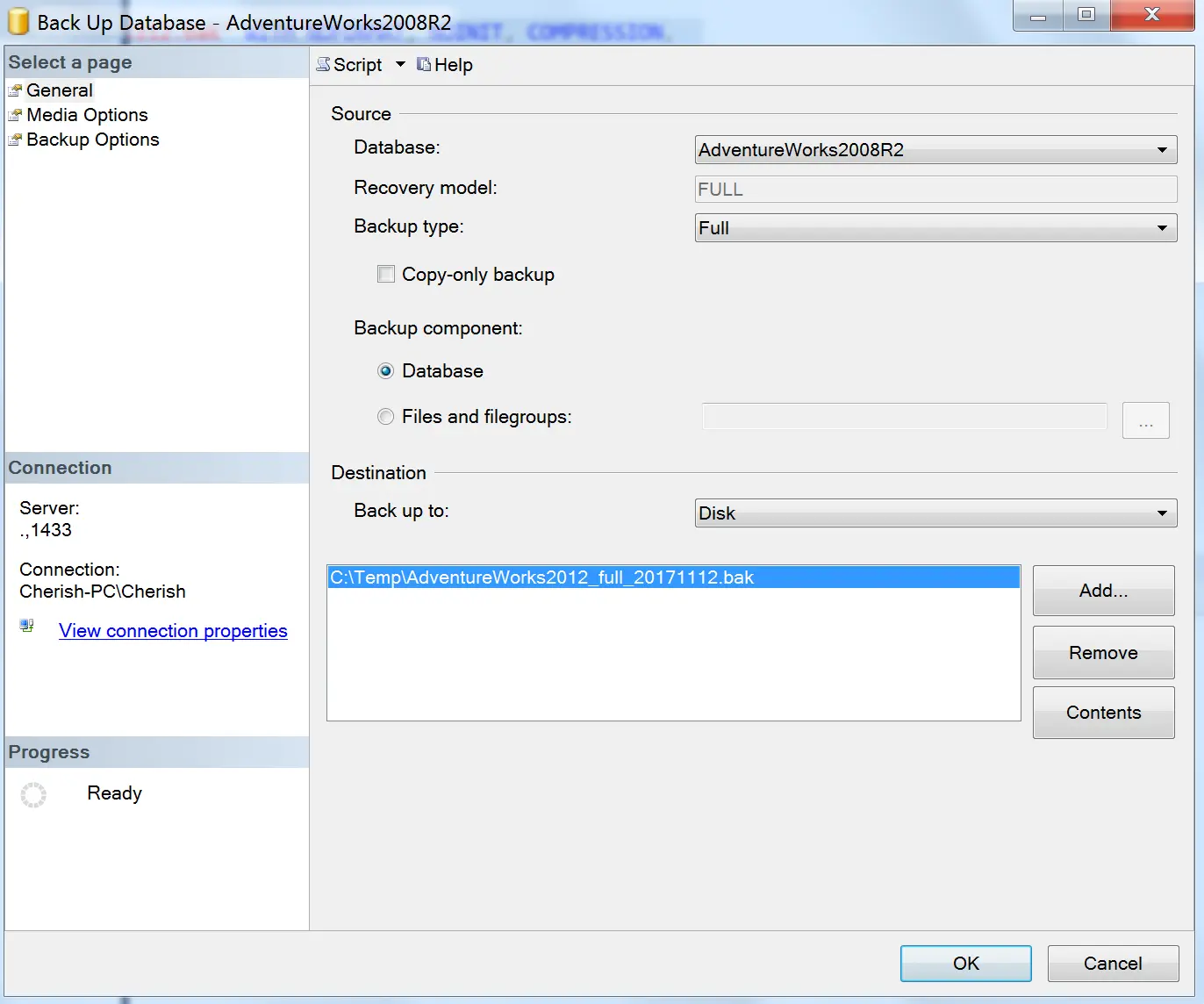Click the progress spinner icon
Image resolution: width=1204 pixels, height=1004 pixels.
pos(33,795)
